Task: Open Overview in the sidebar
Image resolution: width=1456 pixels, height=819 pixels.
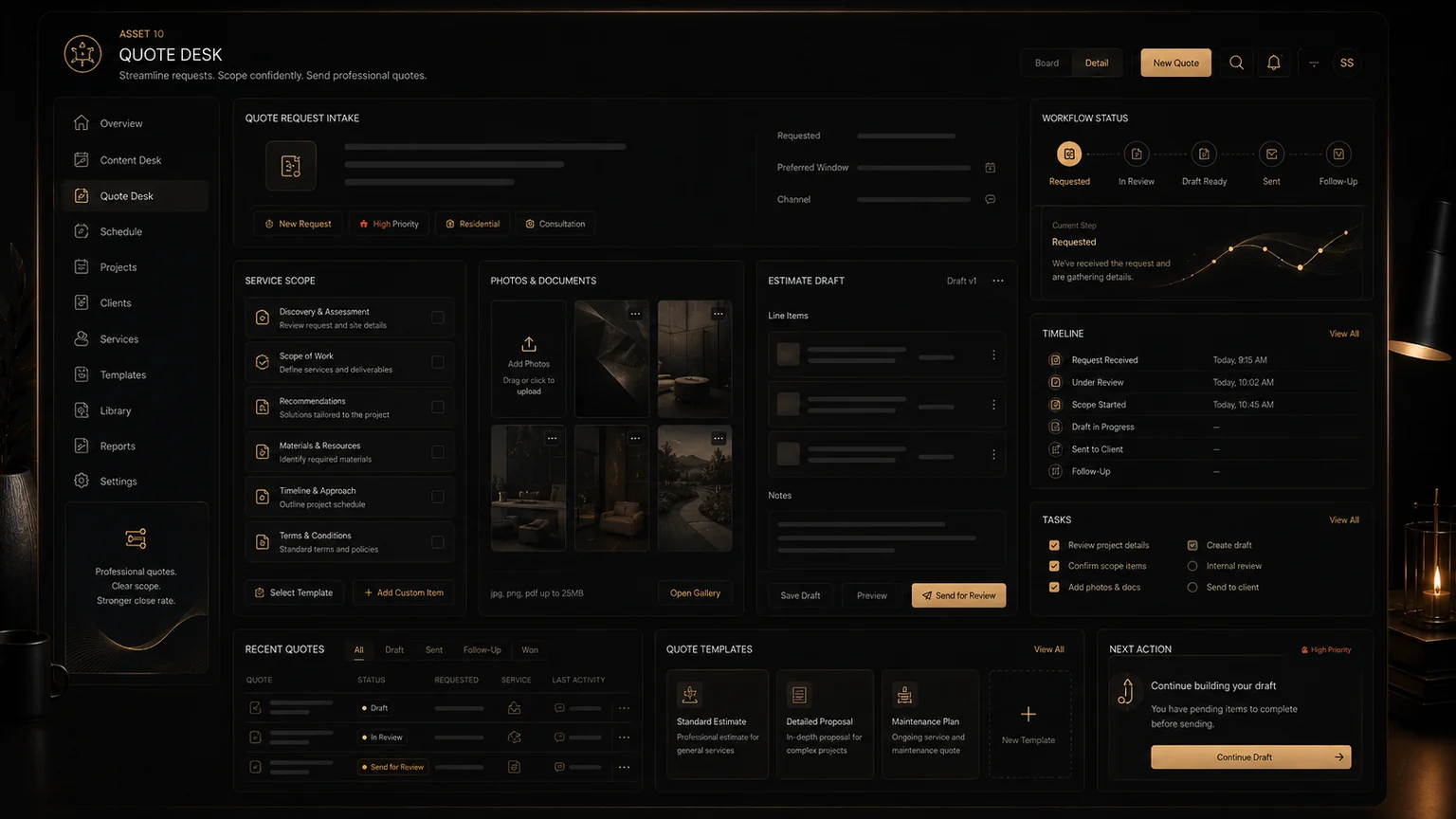Action: click(x=136, y=123)
